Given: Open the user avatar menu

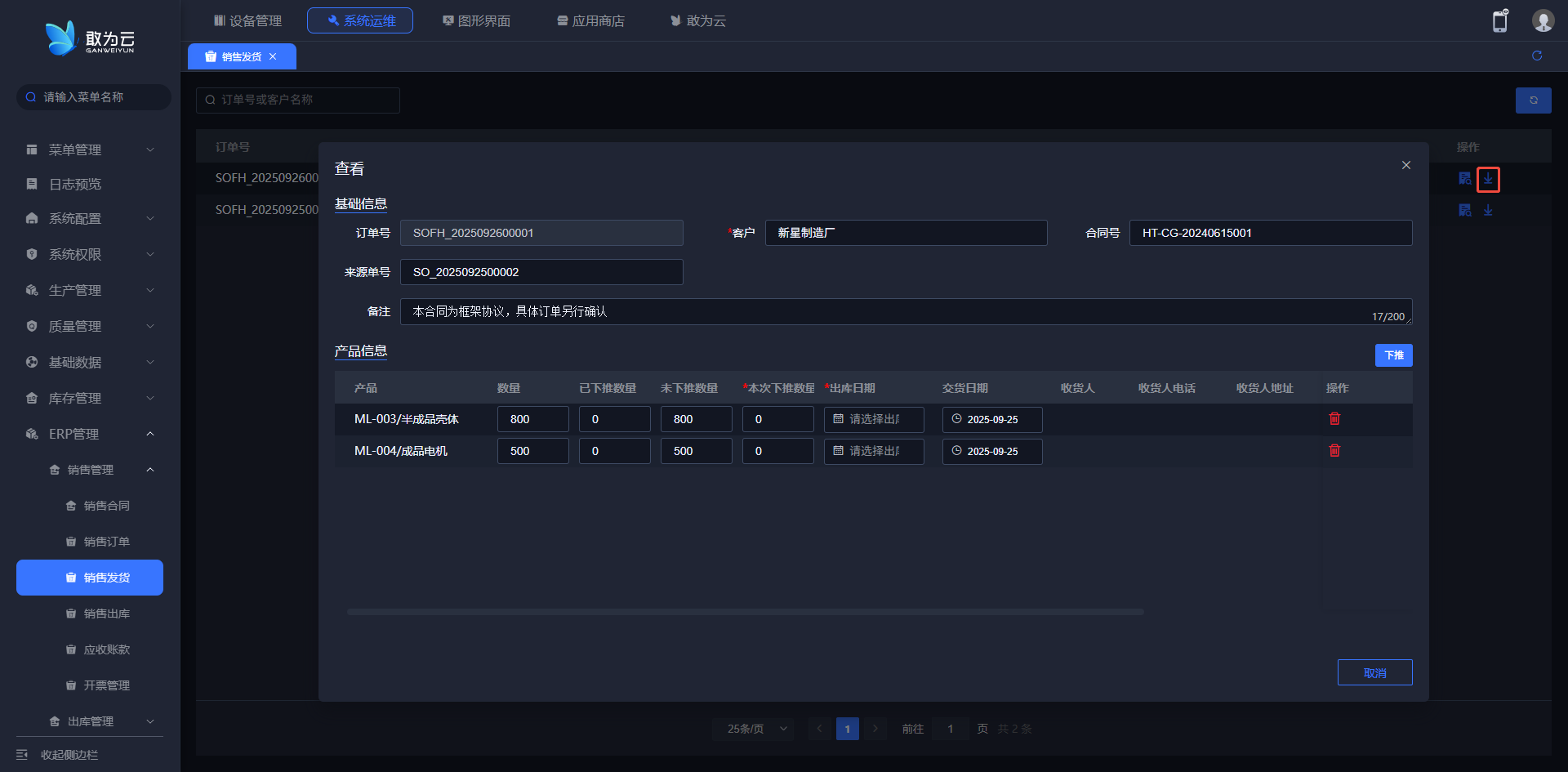Looking at the screenshot, I should (x=1543, y=21).
